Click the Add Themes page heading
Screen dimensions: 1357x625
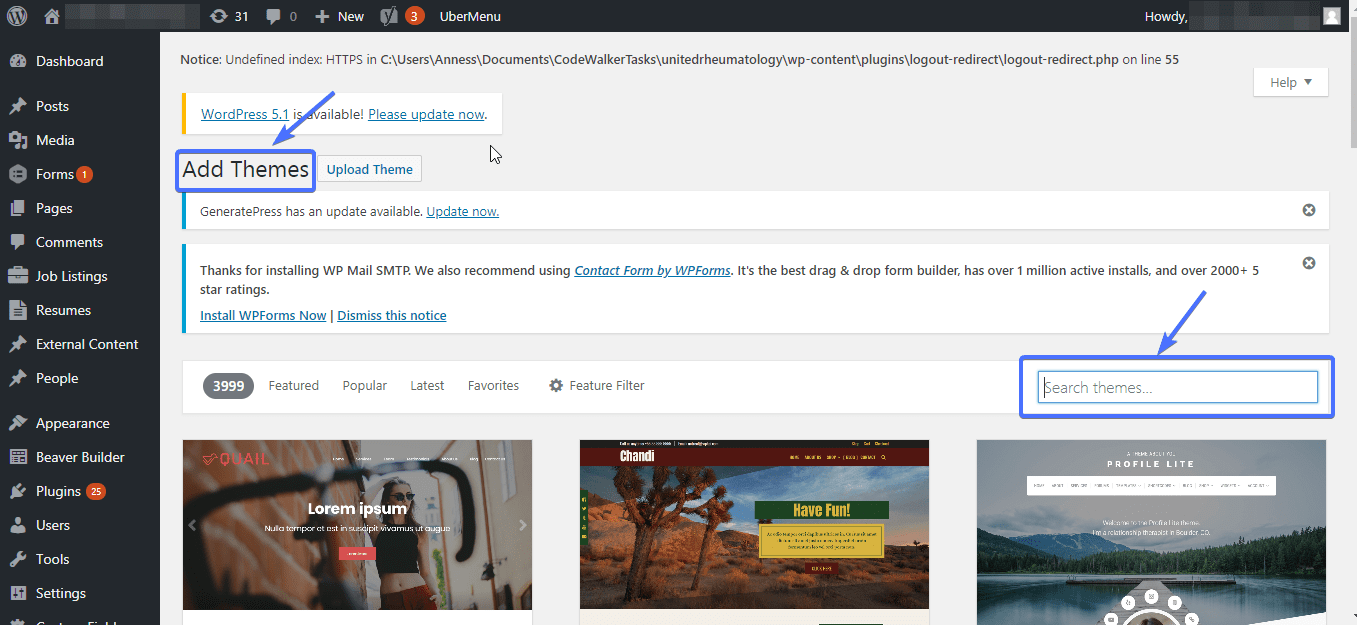tap(246, 169)
